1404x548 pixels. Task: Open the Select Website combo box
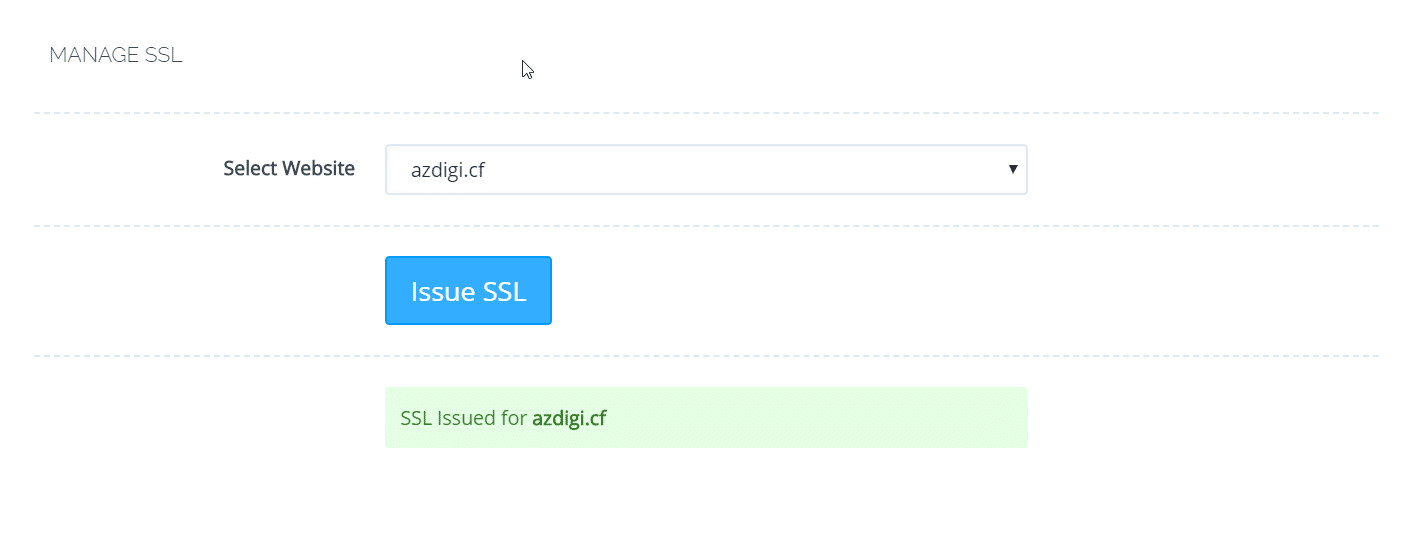(x=705, y=170)
